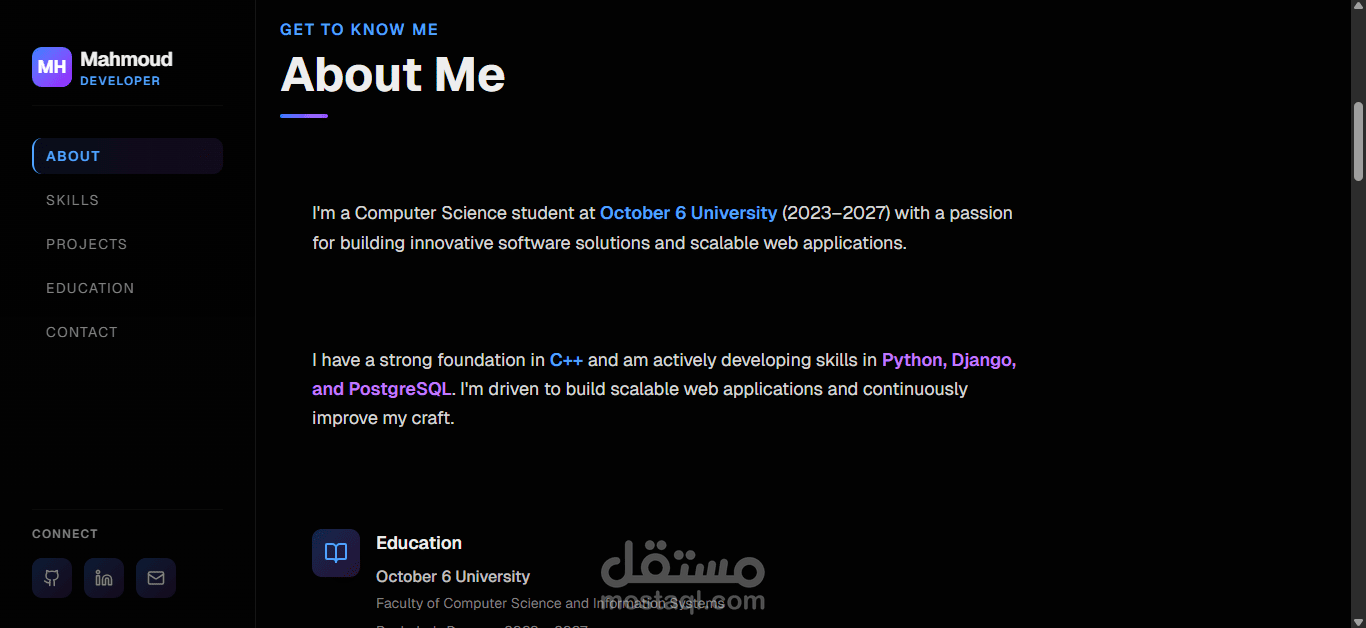
Task: Click the vertical scrollbar thumb
Action: (x=1358, y=140)
